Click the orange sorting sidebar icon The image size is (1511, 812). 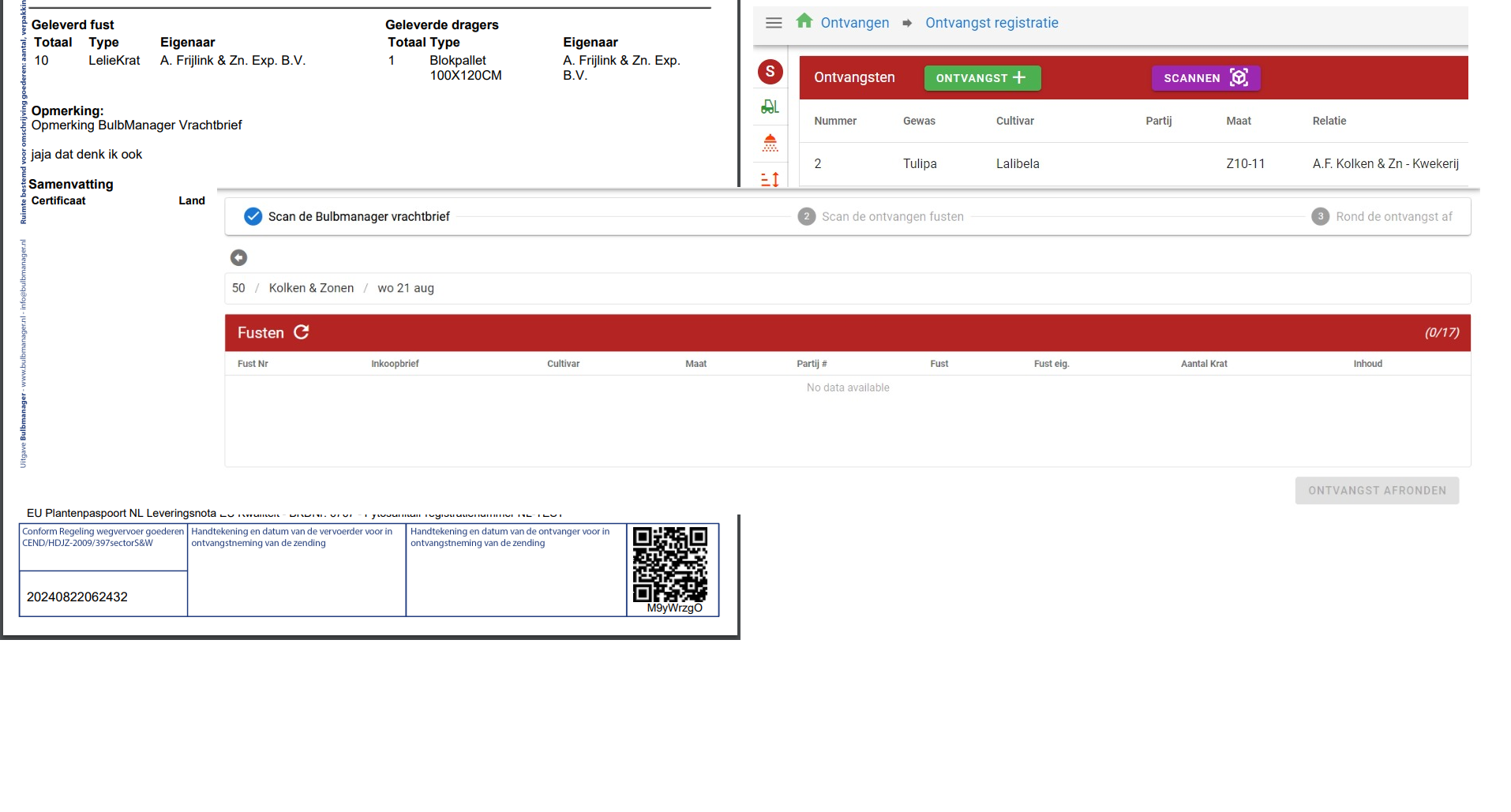pyautogui.click(x=770, y=179)
